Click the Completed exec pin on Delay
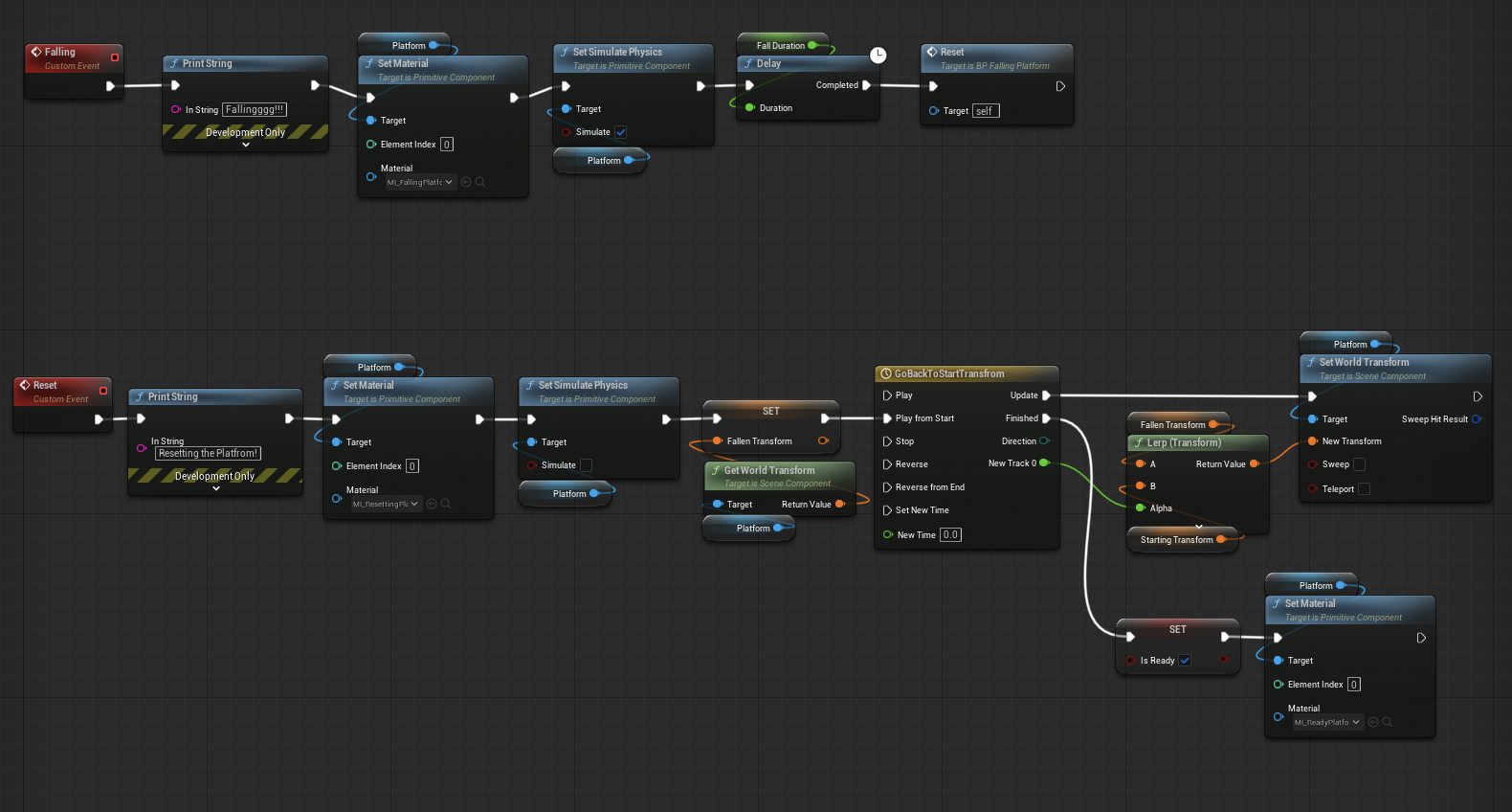The height and width of the screenshot is (812, 1512). coord(866,85)
